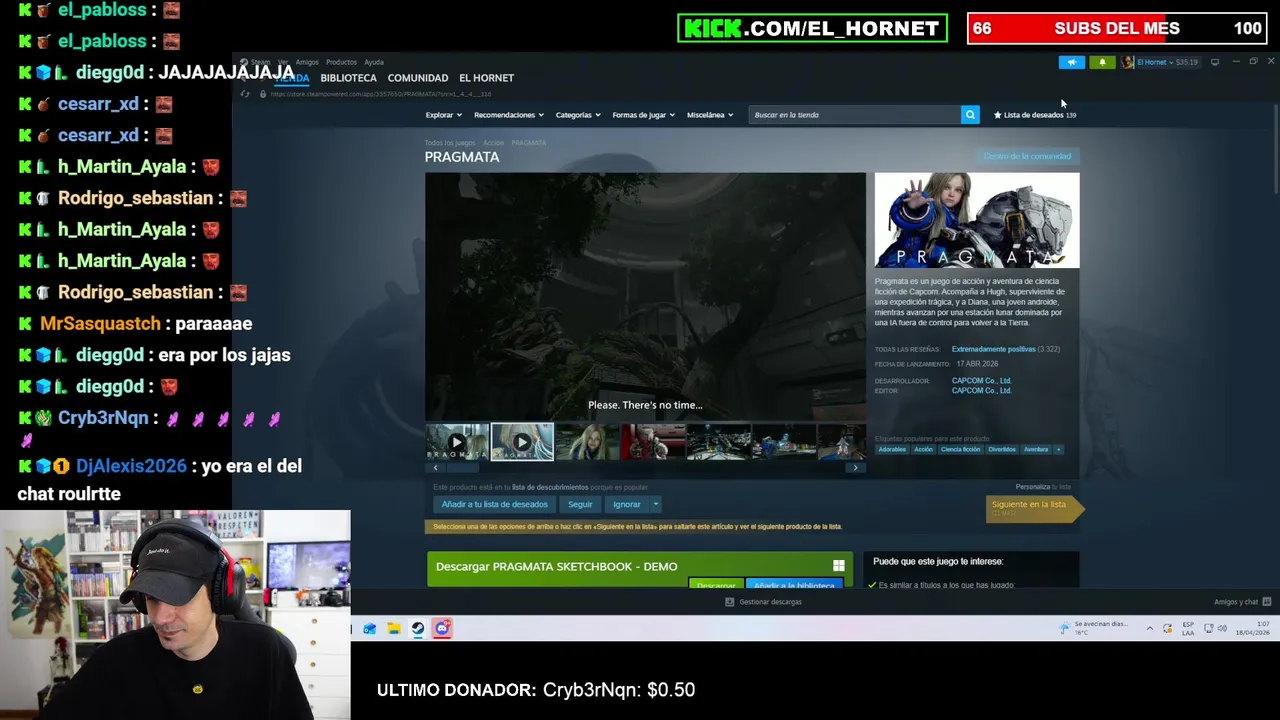Expand more tags with the plus button
The height and width of the screenshot is (720, 1280).
[x=1058, y=449]
